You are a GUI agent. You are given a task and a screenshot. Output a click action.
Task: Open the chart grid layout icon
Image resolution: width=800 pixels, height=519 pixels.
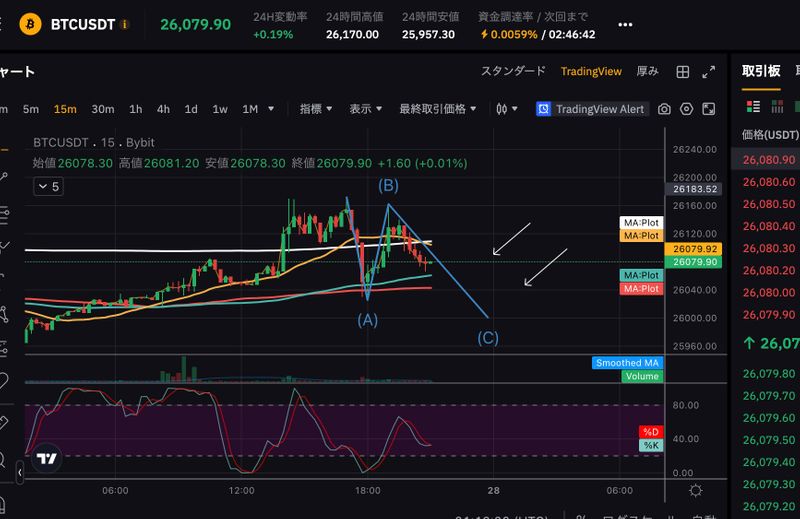tap(683, 72)
